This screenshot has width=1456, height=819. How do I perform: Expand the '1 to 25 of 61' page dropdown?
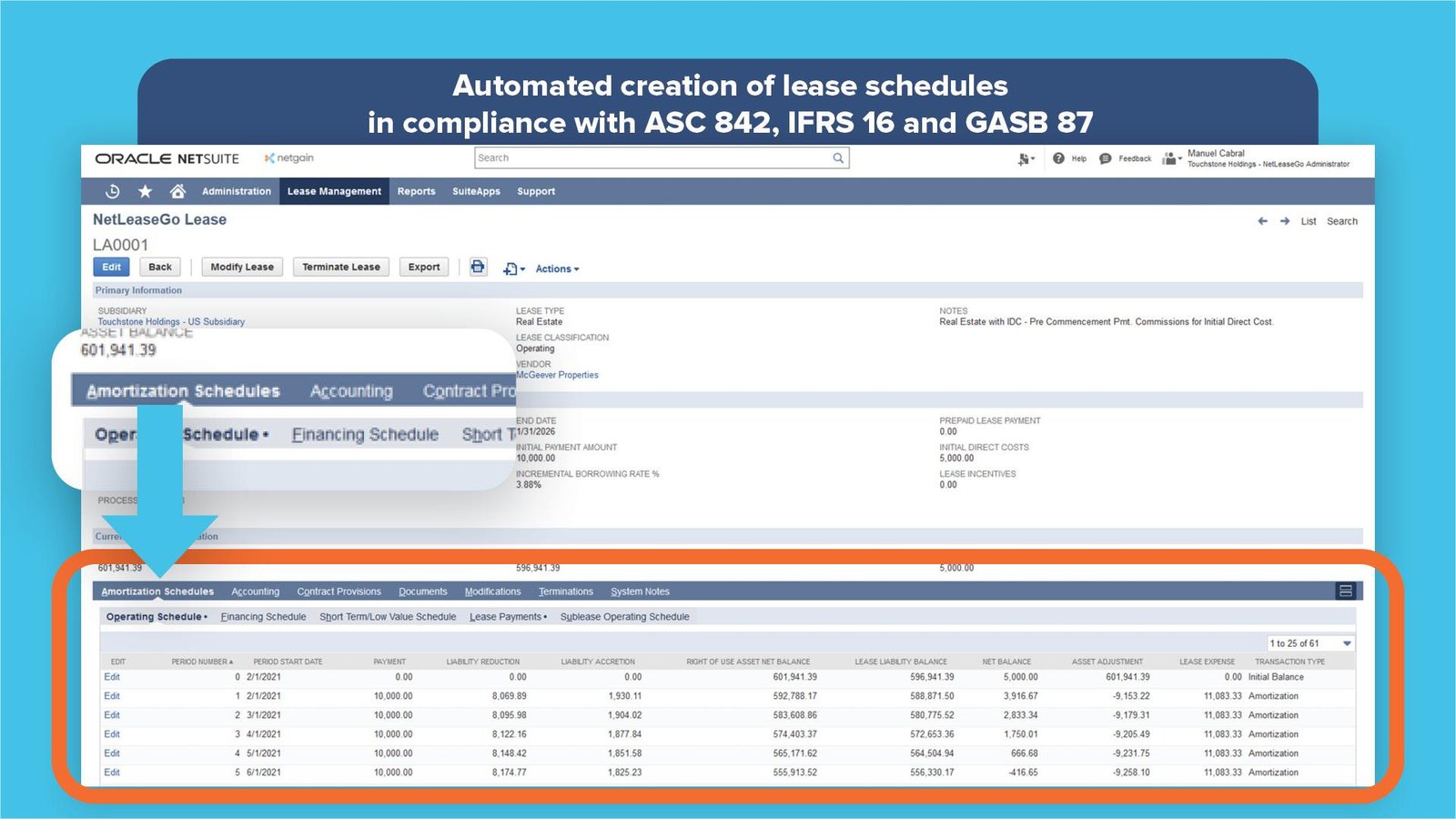pyautogui.click(x=1310, y=643)
